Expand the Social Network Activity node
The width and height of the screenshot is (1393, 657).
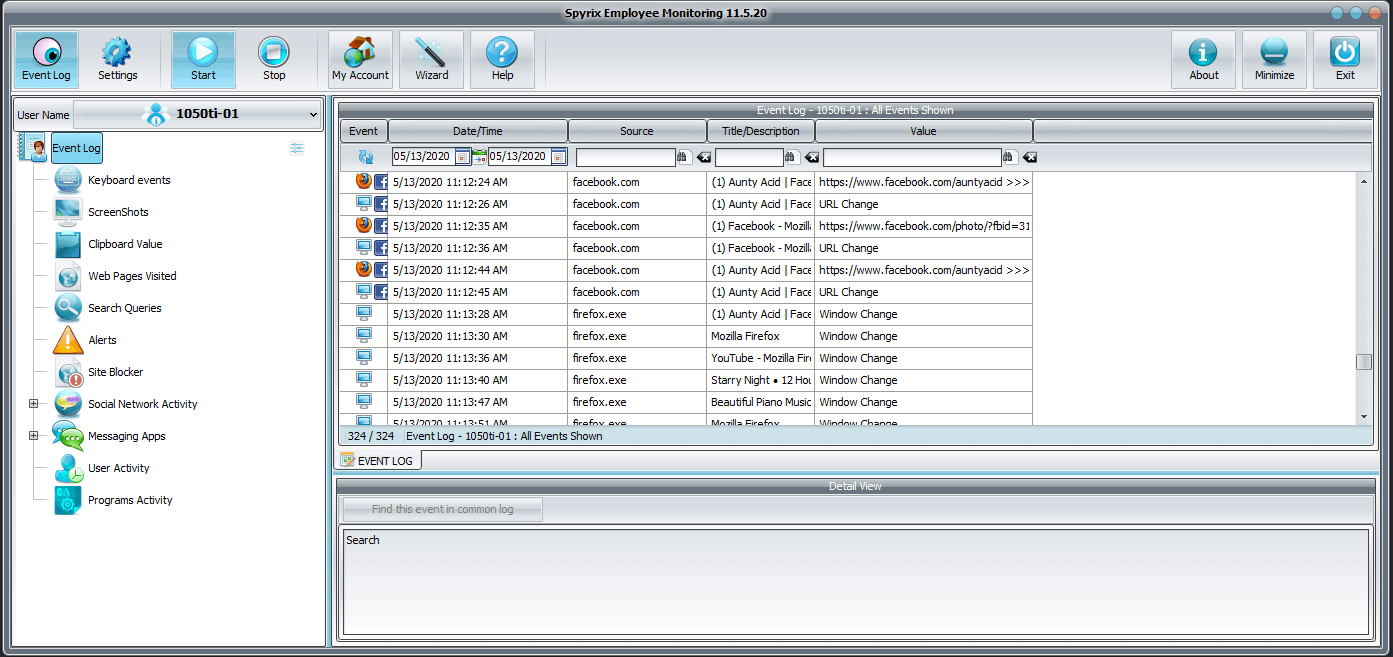[33, 404]
